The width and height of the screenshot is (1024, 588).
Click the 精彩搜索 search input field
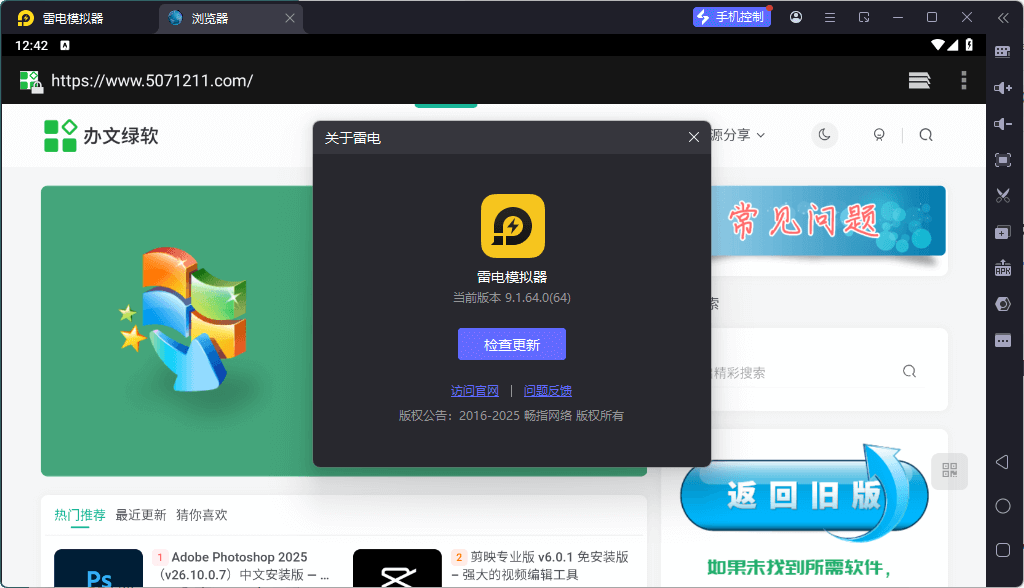803,372
